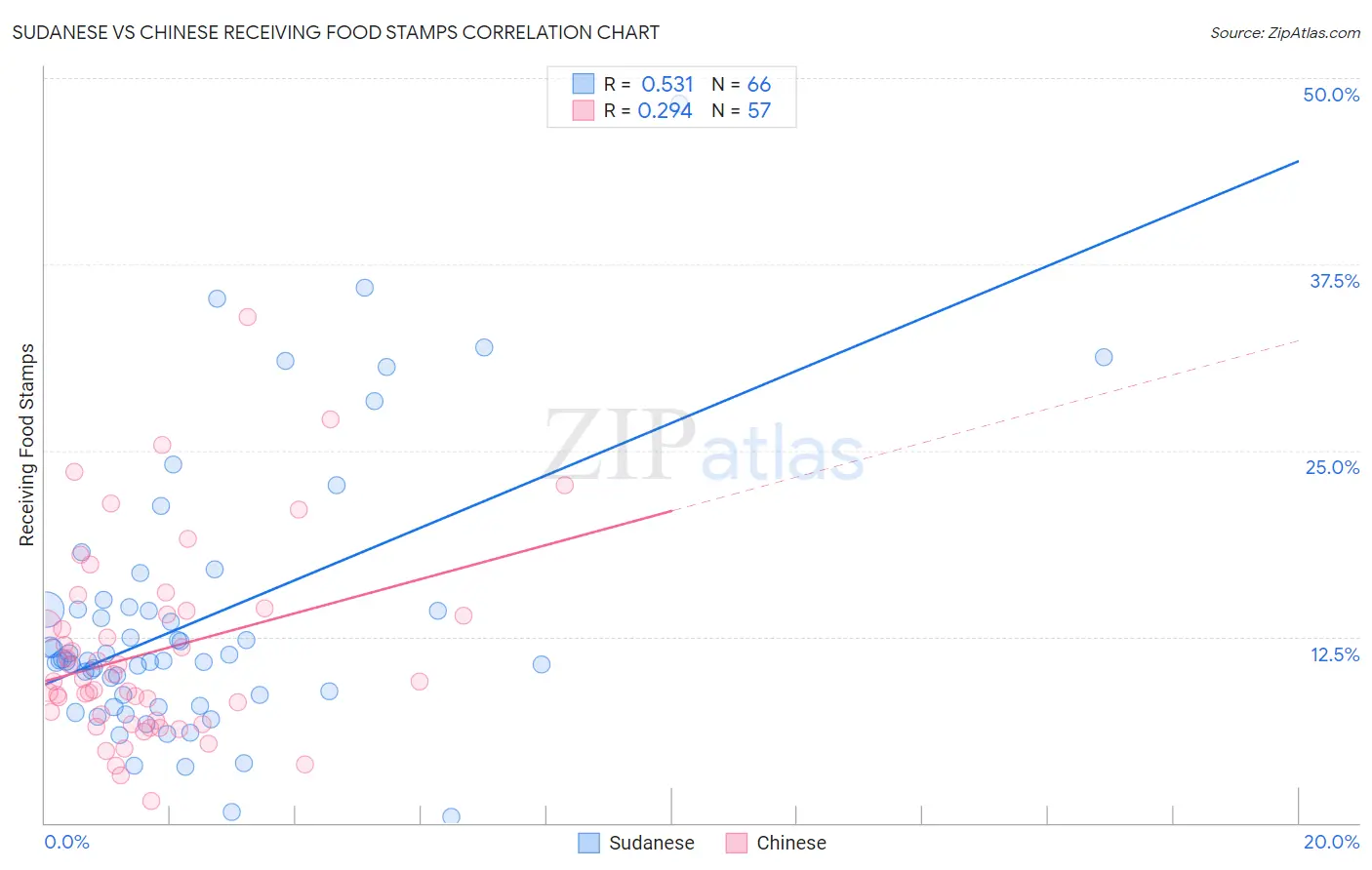Viewport: 1372px width, 870px height.
Task: Click the 25.0% y-axis label
Action: [x=1332, y=467]
